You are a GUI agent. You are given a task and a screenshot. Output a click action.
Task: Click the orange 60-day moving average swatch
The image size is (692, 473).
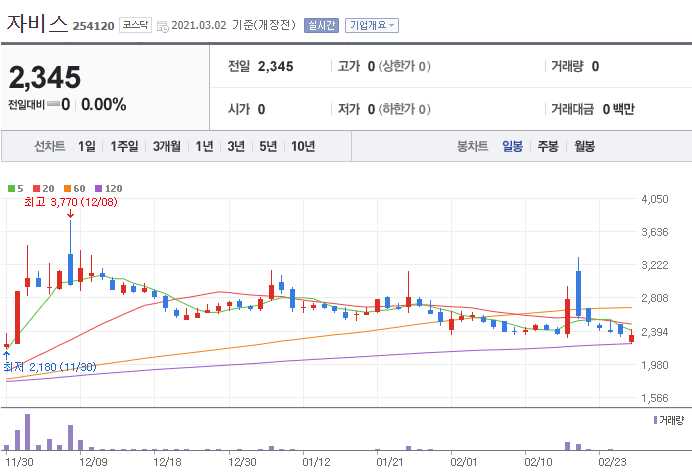coord(68,188)
